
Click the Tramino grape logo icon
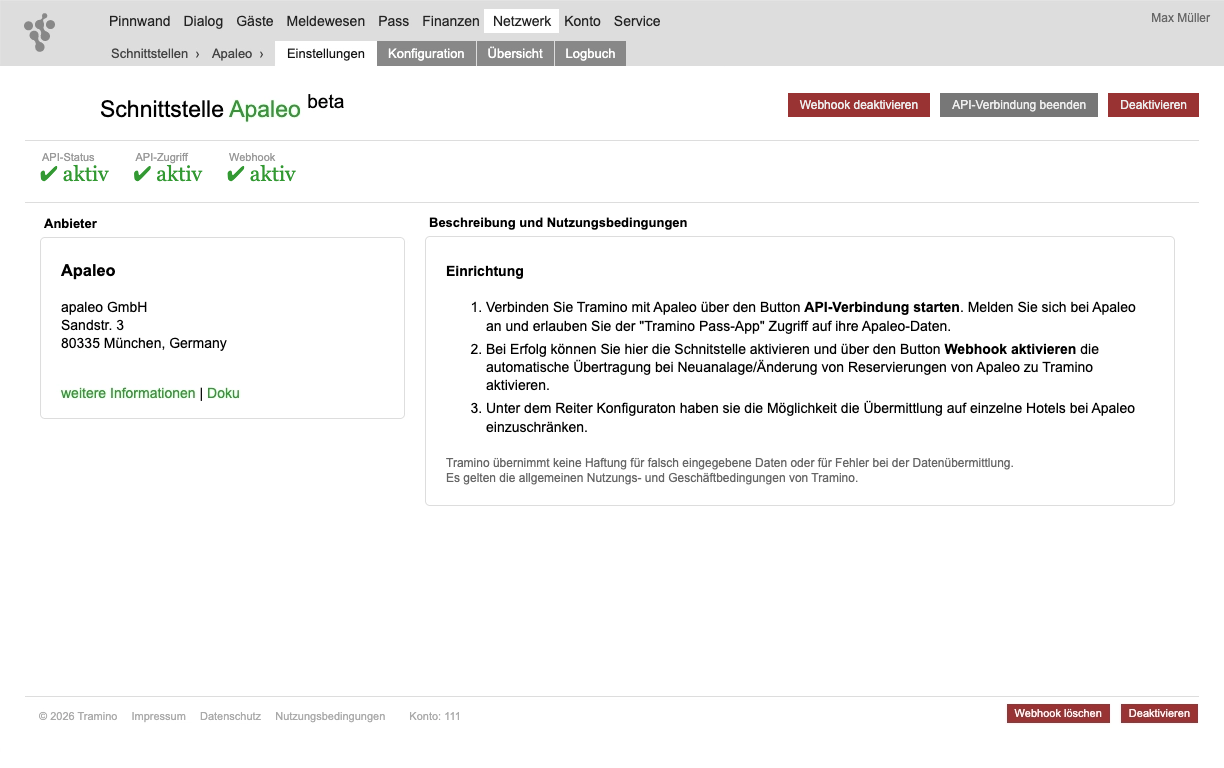coord(40,32)
